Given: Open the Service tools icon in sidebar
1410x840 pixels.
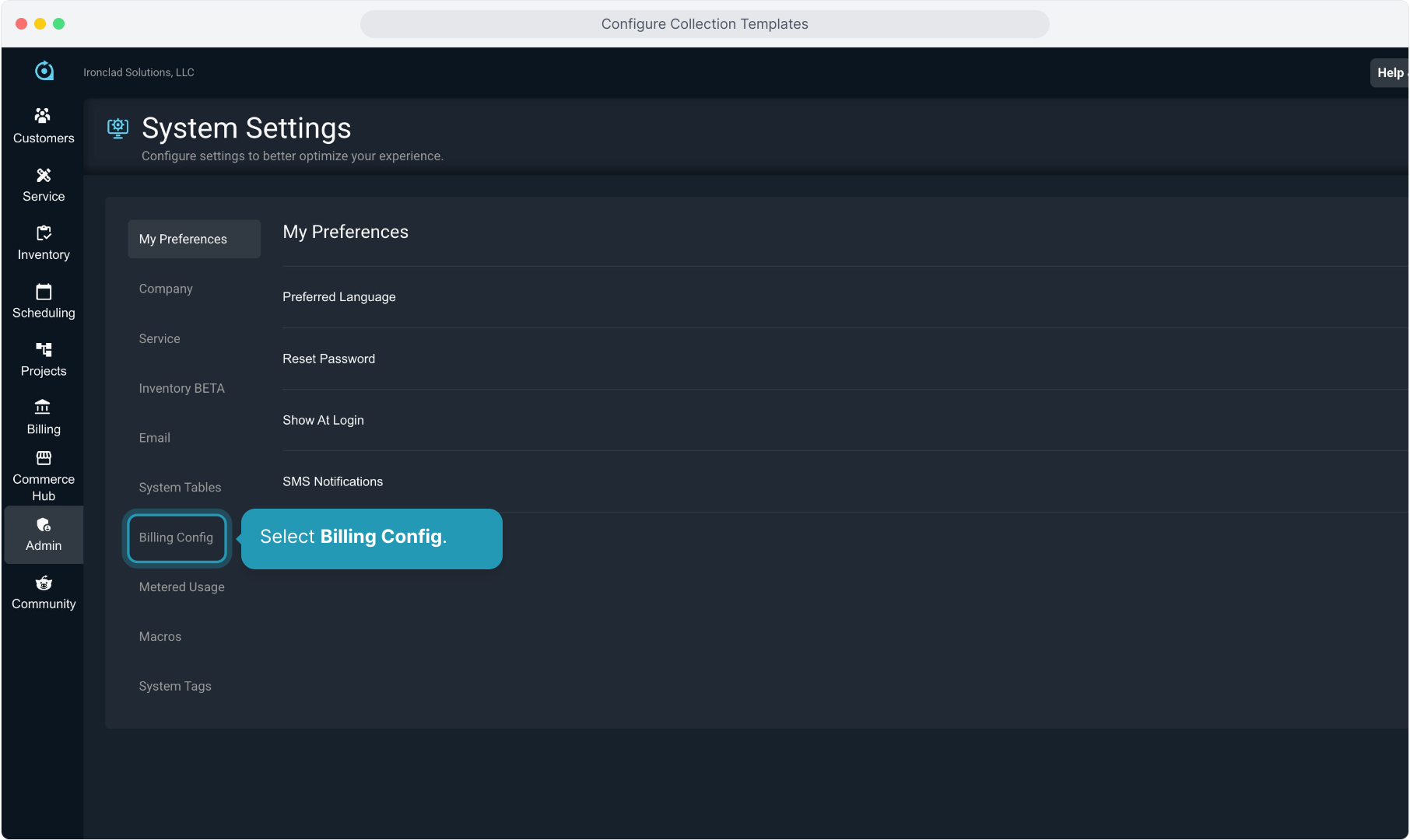Looking at the screenshot, I should [x=44, y=175].
